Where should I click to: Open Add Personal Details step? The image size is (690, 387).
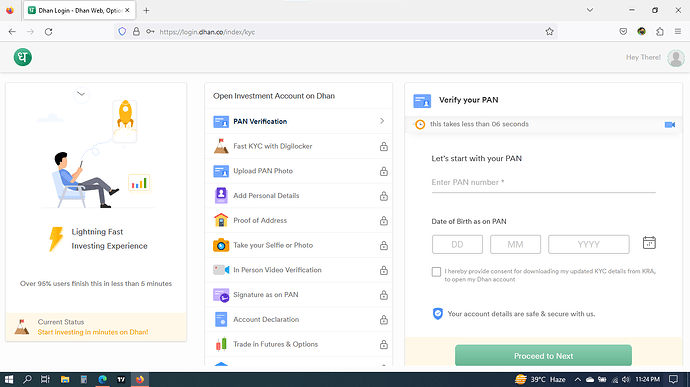(x=299, y=195)
